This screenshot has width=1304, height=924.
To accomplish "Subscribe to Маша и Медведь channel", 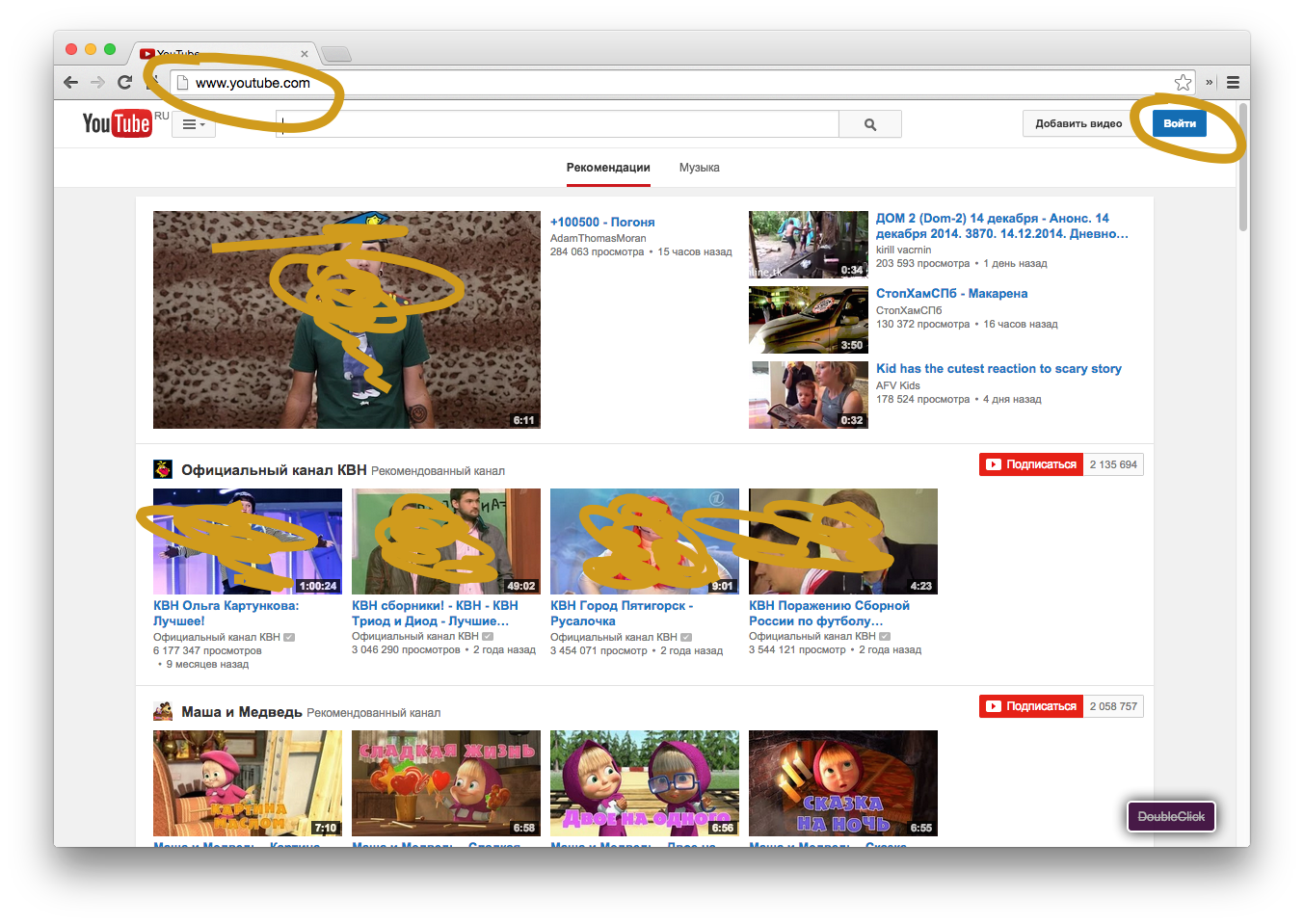I will click(1031, 706).
